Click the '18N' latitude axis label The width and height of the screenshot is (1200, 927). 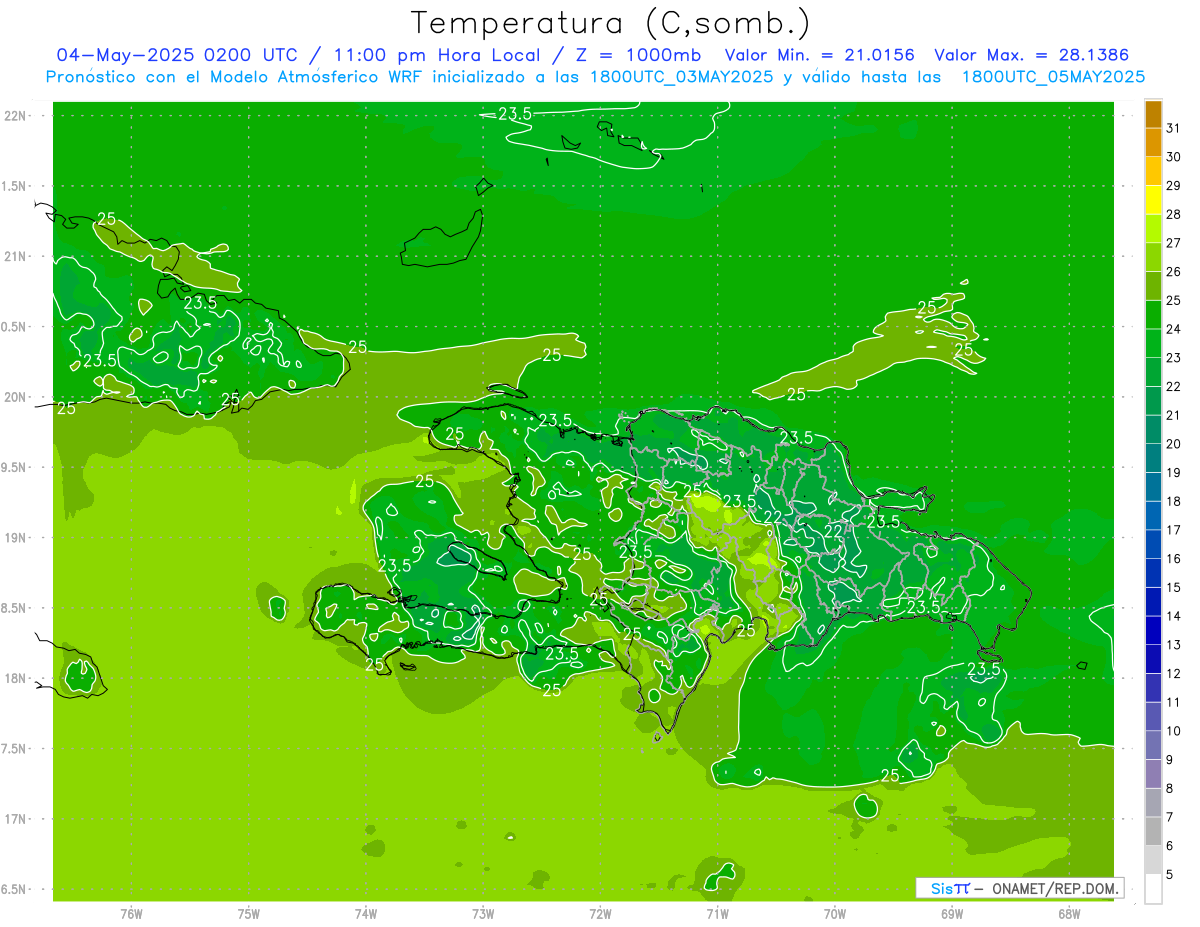pyautogui.click(x=14, y=678)
